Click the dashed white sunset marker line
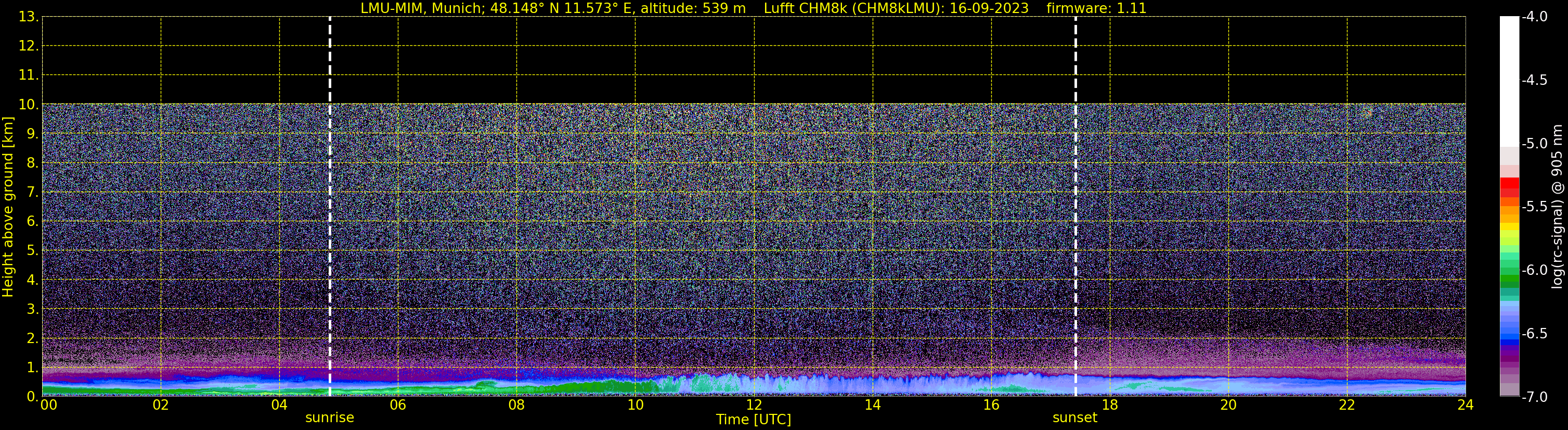The height and width of the screenshot is (430, 1568). (x=1075, y=207)
